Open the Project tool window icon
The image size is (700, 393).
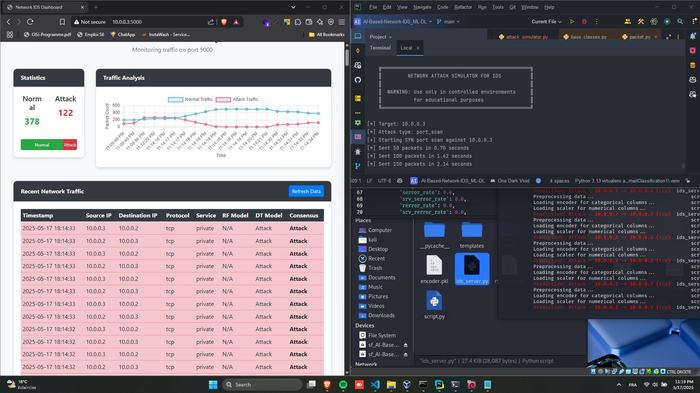click(358, 36)
